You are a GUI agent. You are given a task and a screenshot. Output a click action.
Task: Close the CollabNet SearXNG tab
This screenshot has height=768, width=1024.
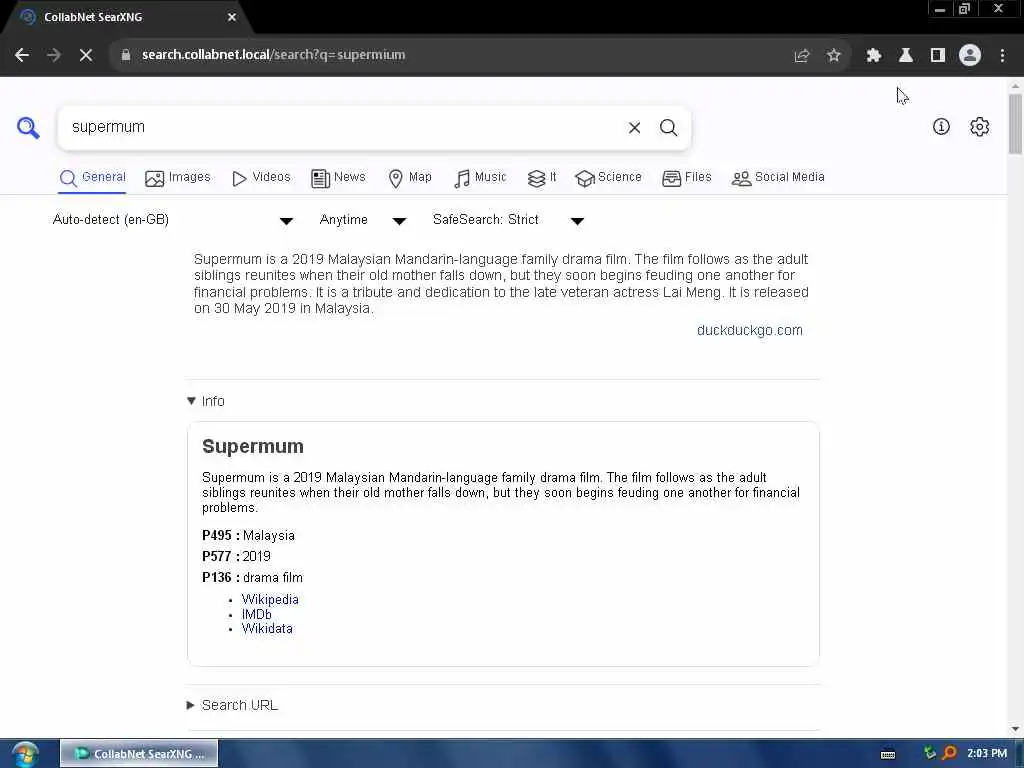[x=232, y=17]
